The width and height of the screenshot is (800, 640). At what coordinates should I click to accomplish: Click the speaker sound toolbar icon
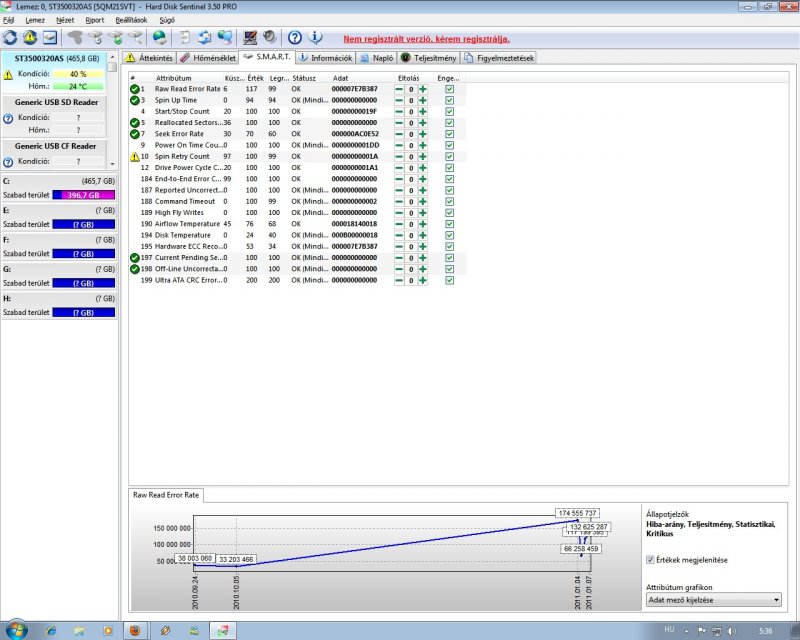[x=269, y=37]
